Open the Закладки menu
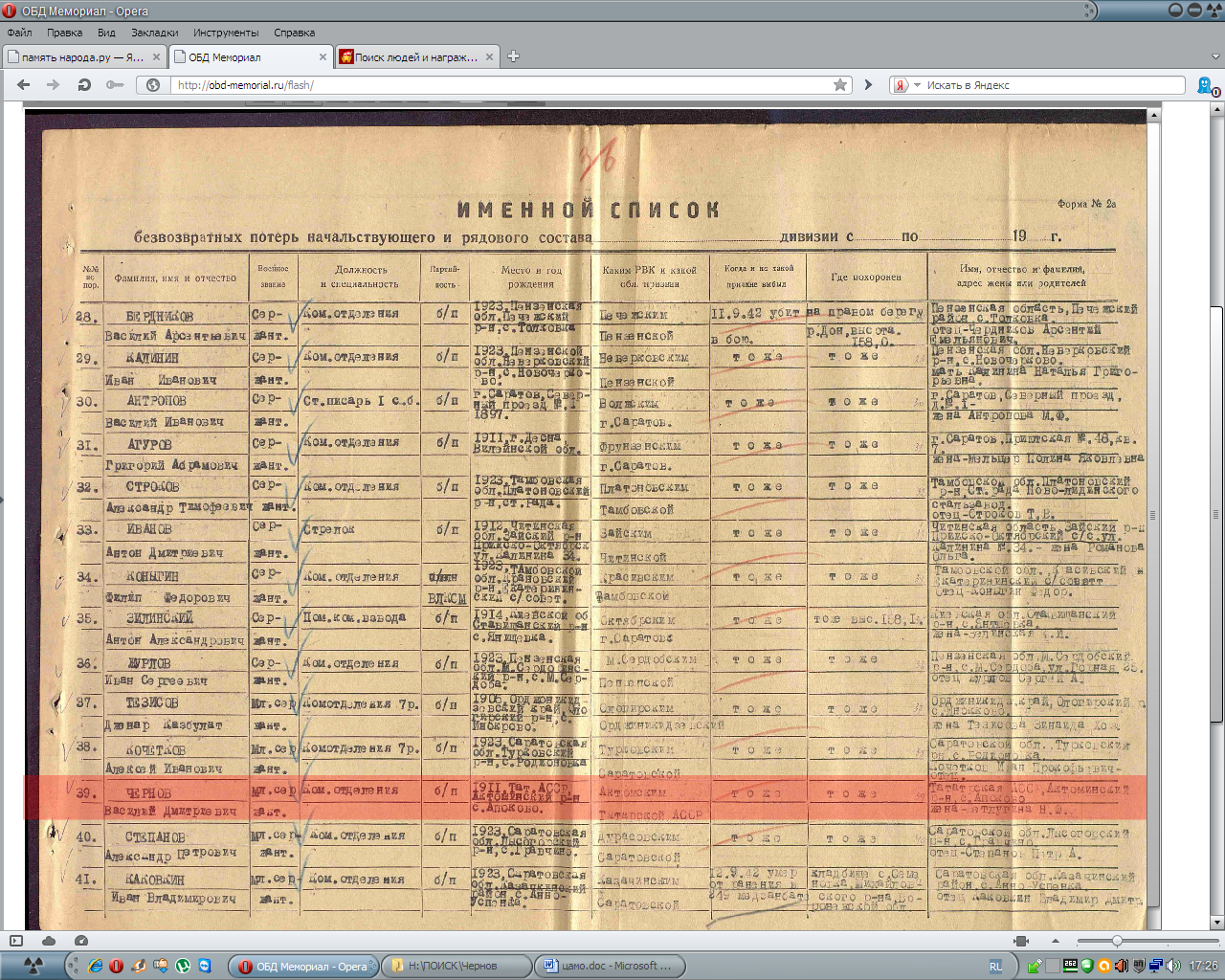 (x=154, y=33)
